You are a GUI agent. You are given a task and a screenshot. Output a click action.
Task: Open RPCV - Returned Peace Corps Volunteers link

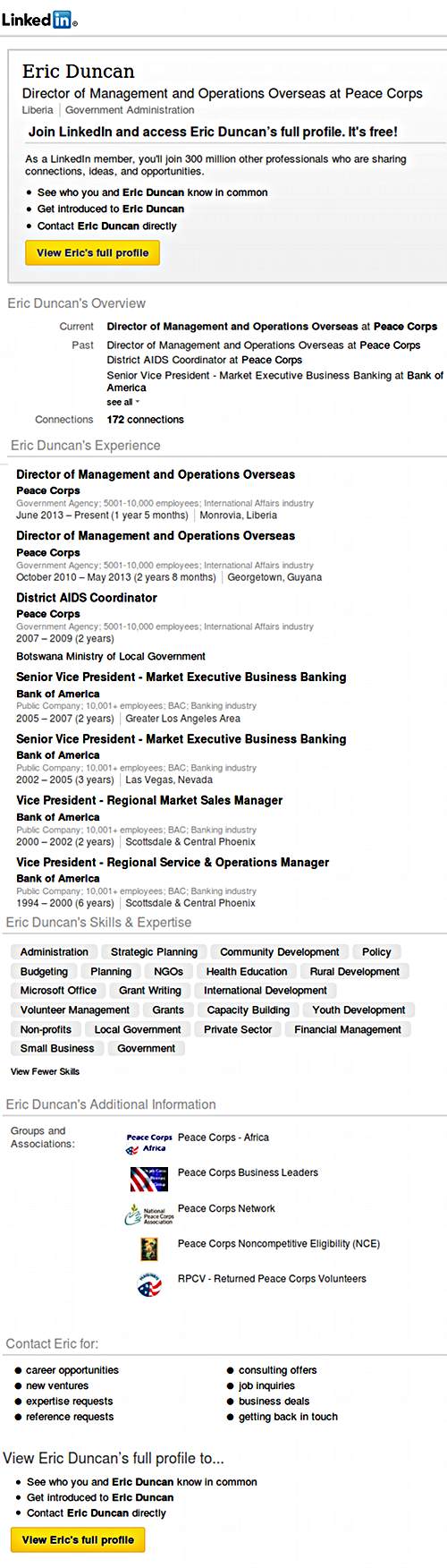[x=272, y=1279]
